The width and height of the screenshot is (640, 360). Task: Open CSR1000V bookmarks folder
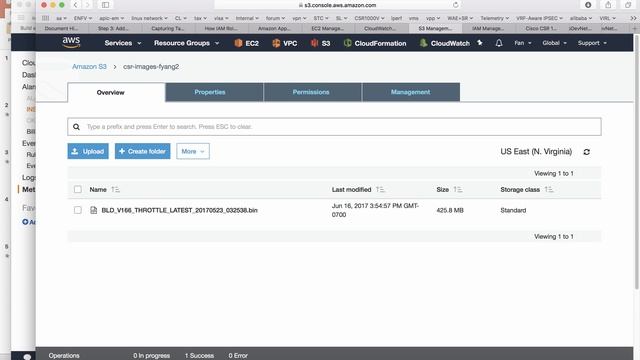pos(369,18)
